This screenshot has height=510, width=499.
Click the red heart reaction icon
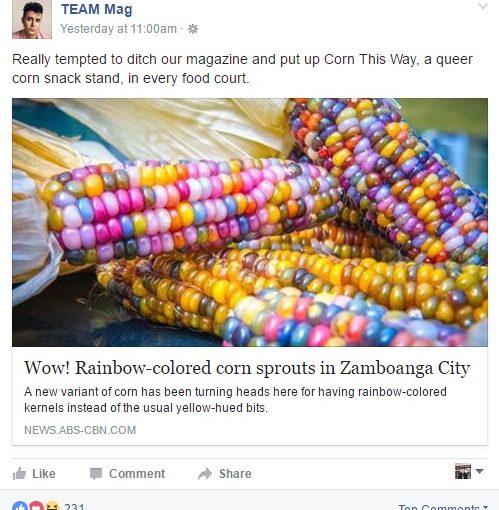click(x=36, y=506)
